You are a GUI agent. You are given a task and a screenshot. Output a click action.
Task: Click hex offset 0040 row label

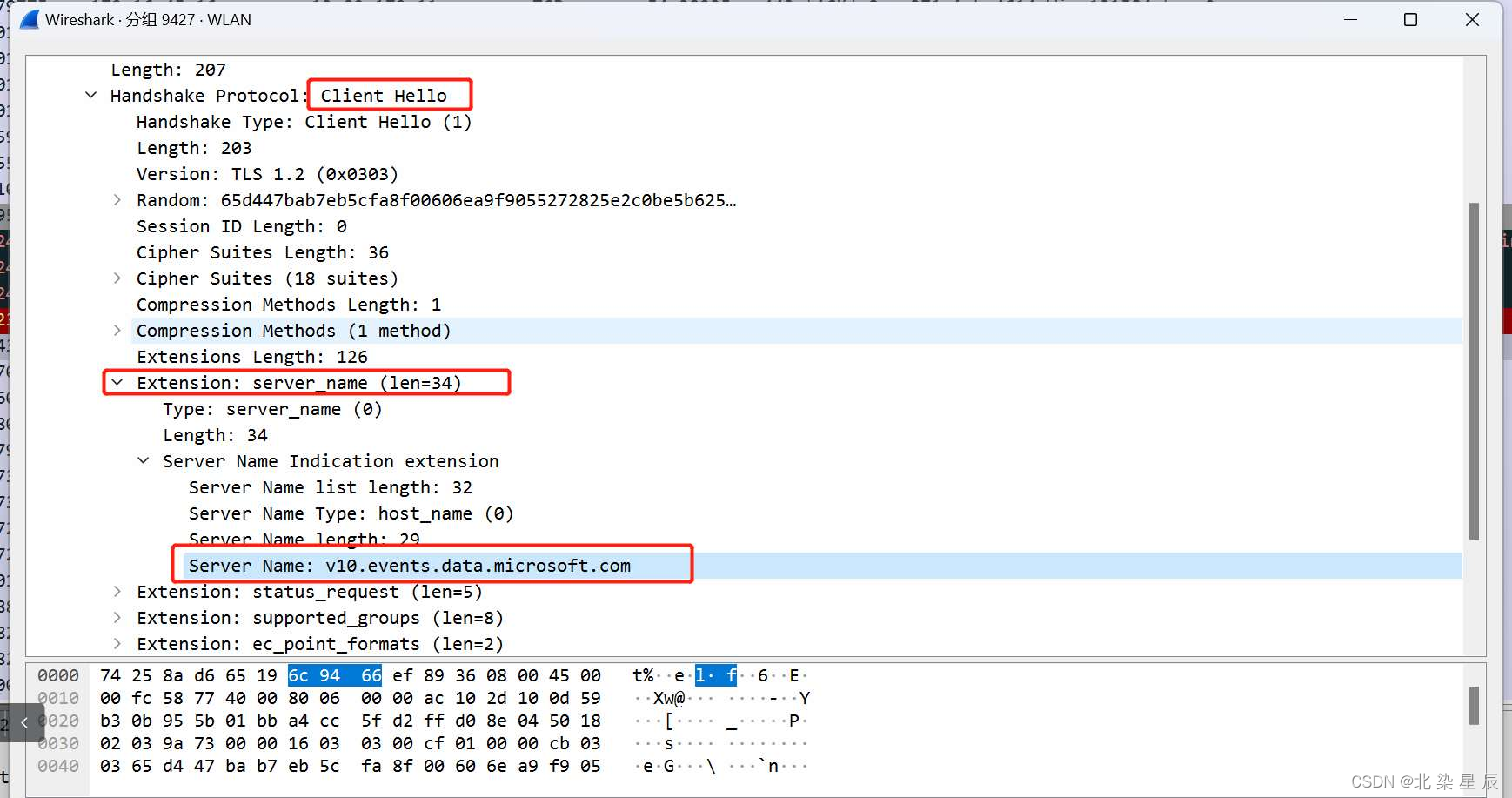(58, 766)
